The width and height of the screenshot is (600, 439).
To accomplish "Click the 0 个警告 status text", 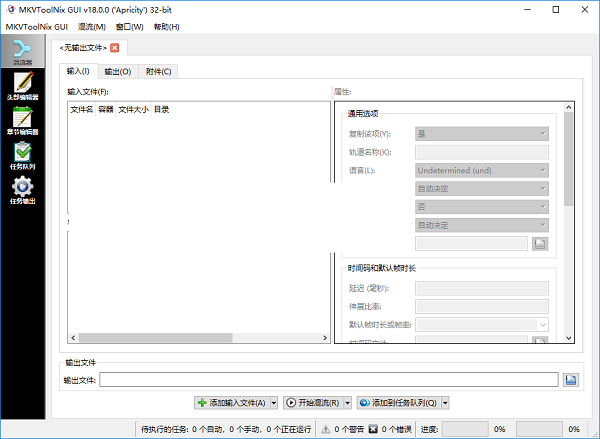I will (x=349, y=429).
